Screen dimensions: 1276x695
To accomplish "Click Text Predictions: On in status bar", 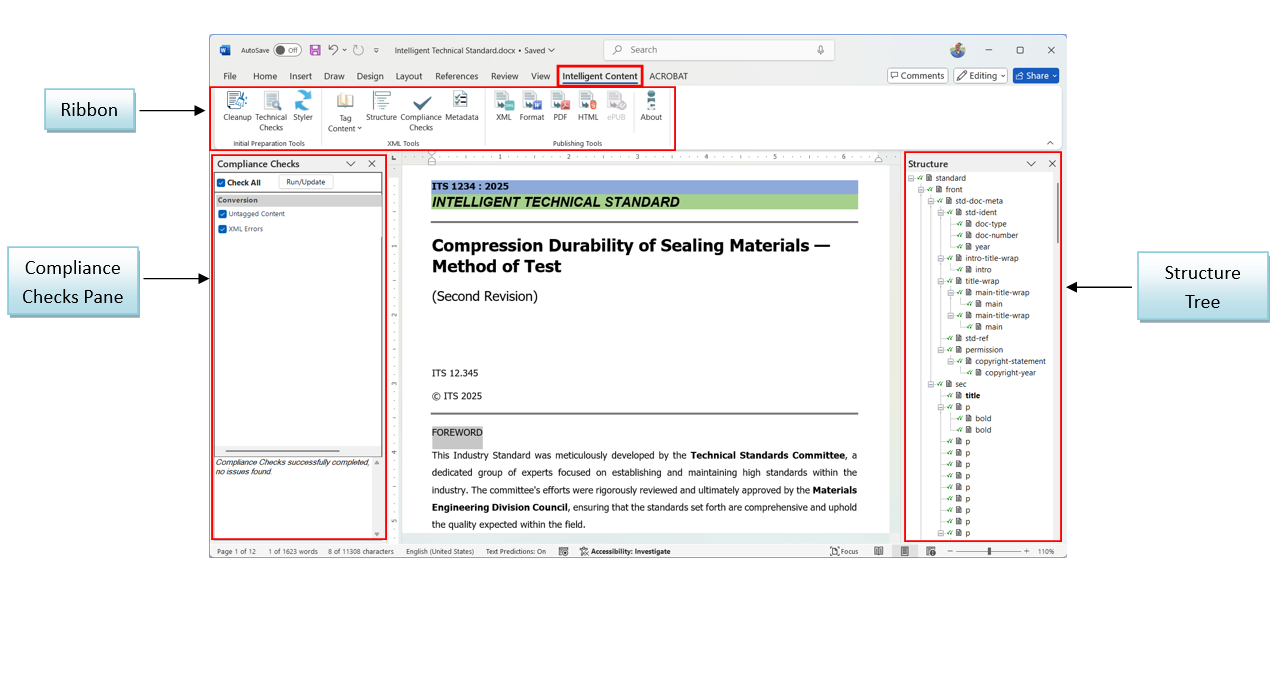I will (x=516, y=551).
